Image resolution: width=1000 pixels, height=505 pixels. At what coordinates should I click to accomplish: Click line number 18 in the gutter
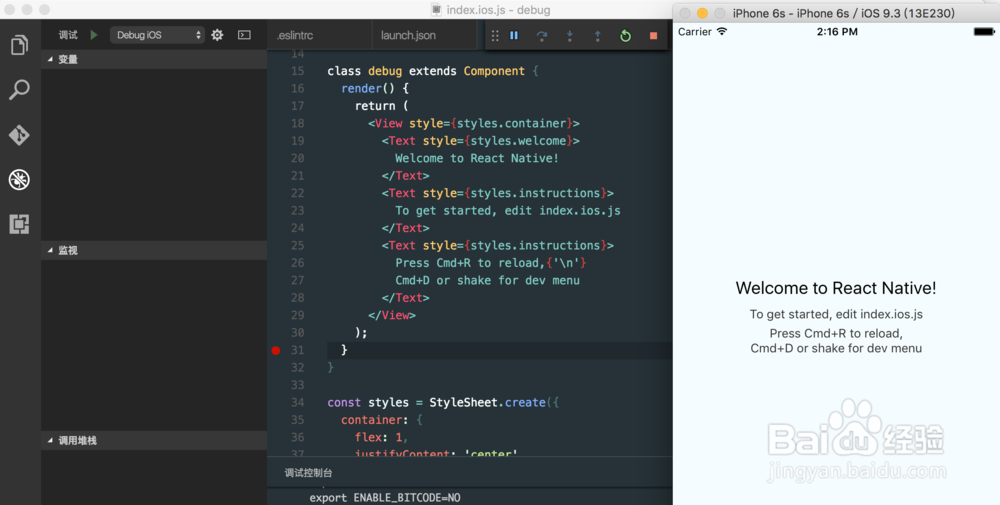(x=298, y=123)
